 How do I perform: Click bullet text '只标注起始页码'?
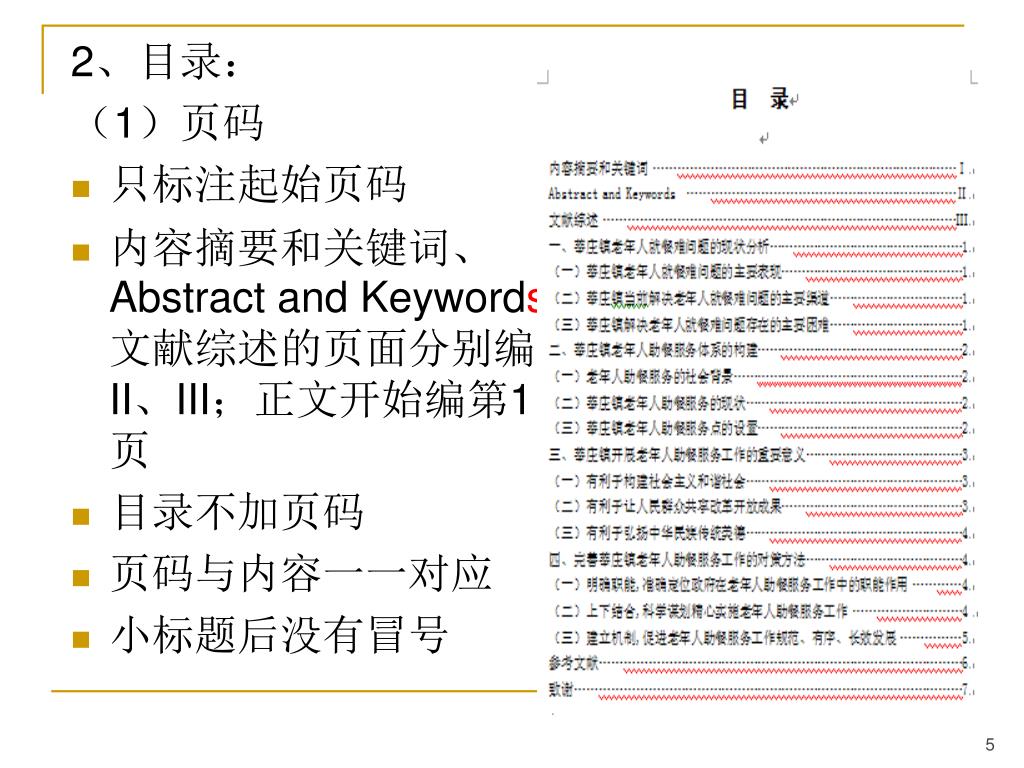[x=259, y=184]
